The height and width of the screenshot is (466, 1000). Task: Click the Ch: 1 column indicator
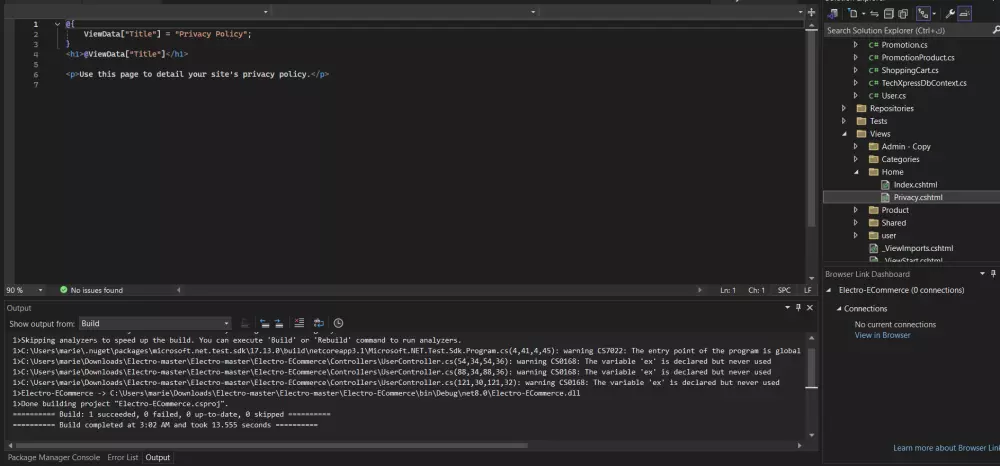pos(756,290)
